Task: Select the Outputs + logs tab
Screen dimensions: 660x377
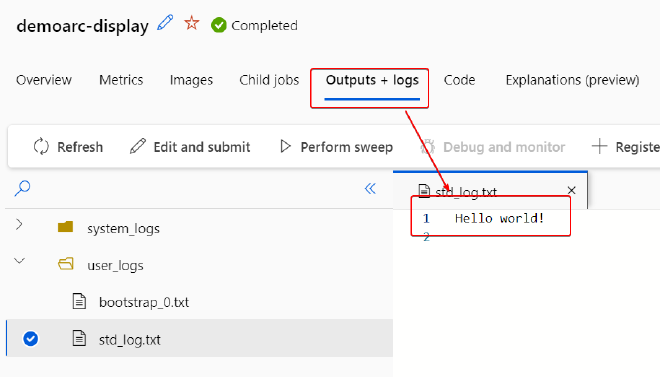Action: pos(372,80)
